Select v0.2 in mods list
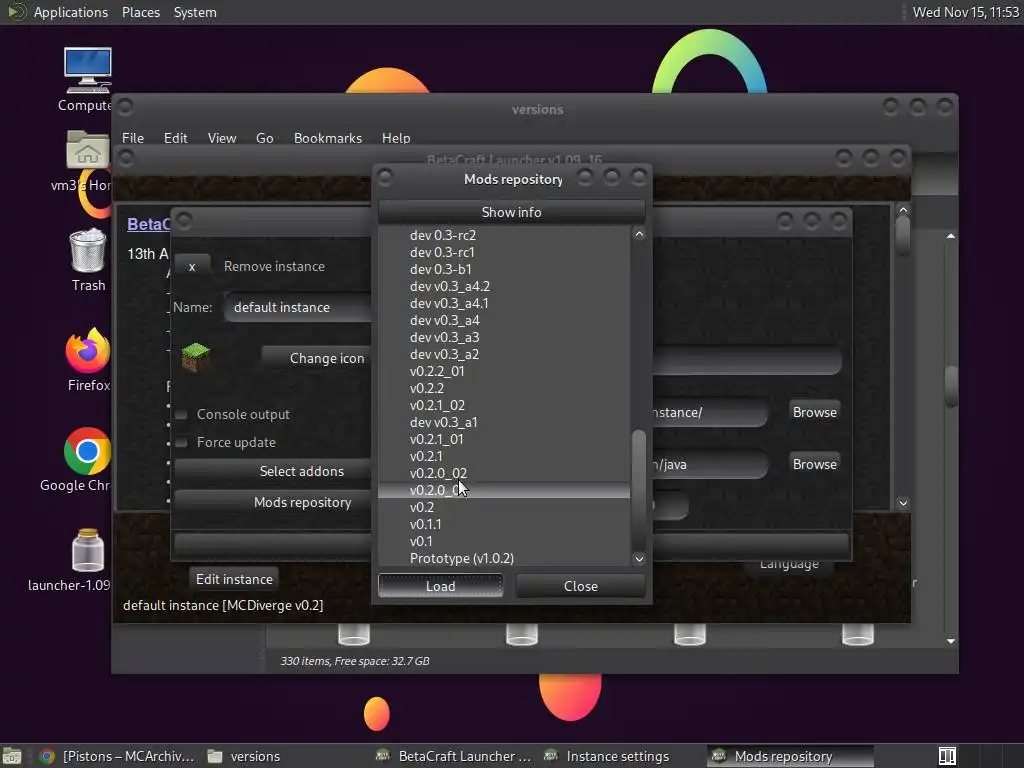 (504, 507)
